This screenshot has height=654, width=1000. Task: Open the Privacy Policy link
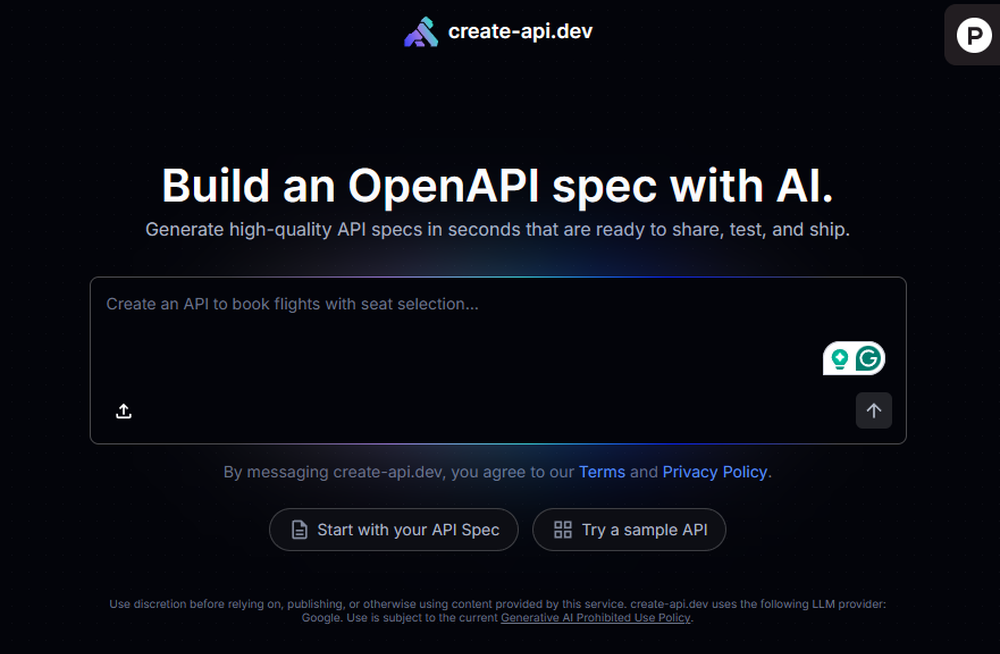tap(714, 471)
